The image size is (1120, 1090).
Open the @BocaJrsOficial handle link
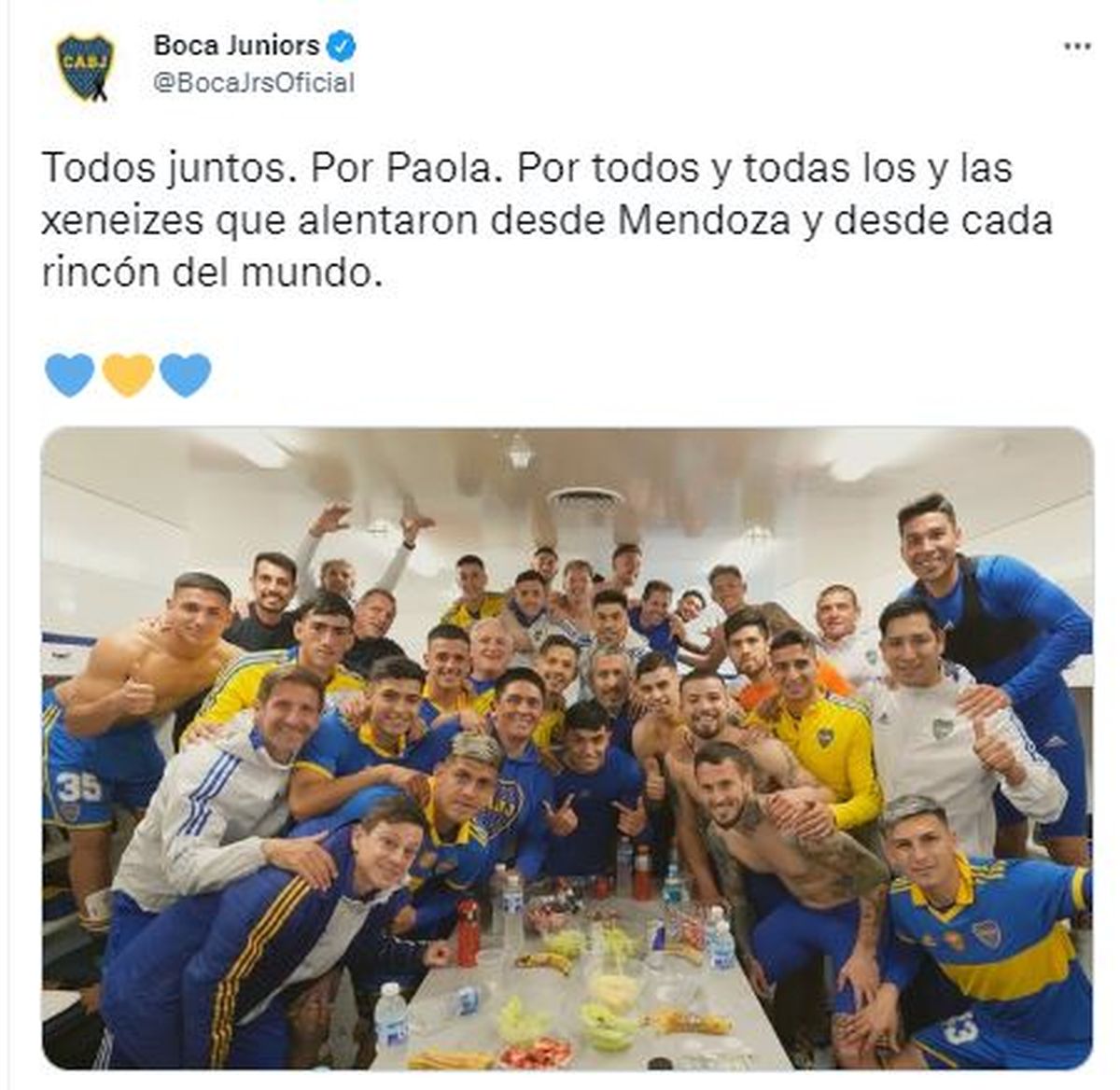(254, 83)
